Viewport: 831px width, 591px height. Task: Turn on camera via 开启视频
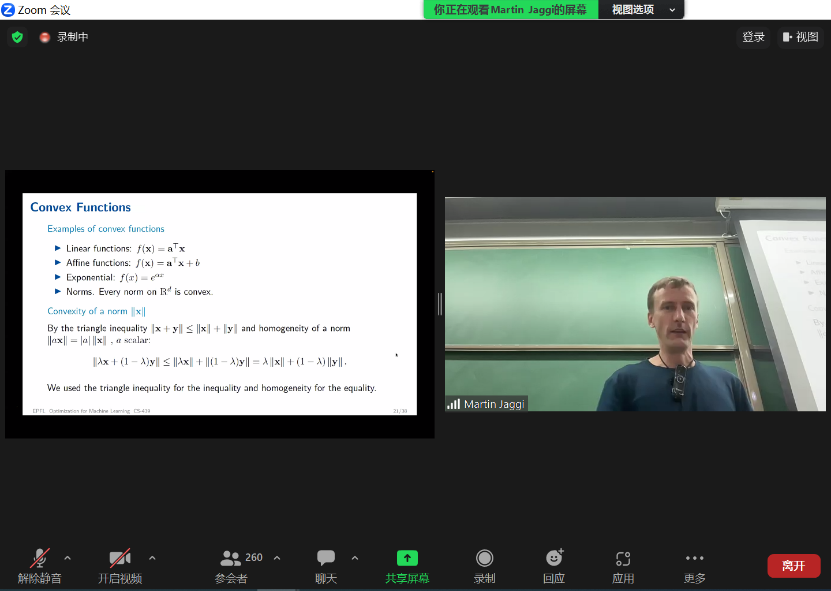click(x=120, y=565)
